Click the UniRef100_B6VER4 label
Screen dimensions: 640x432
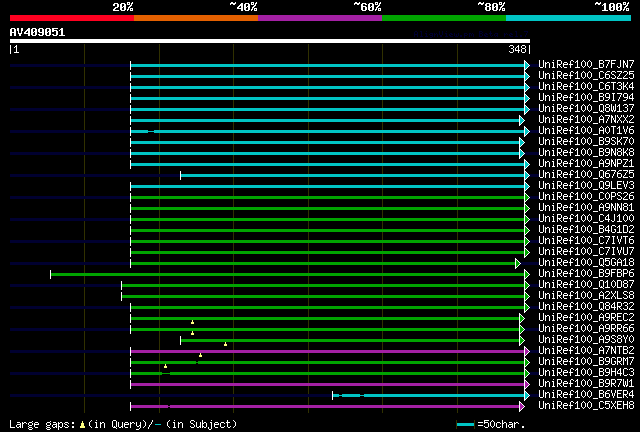click(586, 395)
